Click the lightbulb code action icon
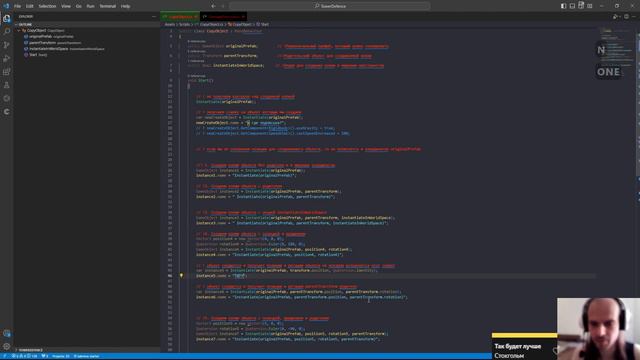 pos(181,276)
